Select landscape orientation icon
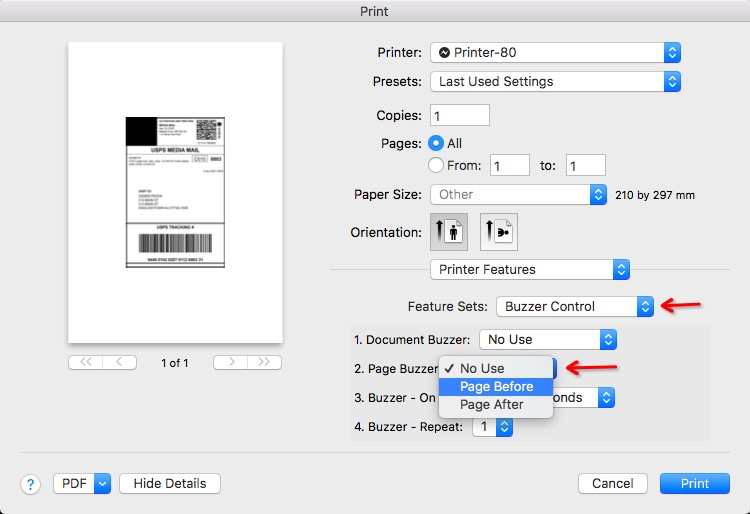Image resolution: width=750 pixels, height=514 pixels. [498, 233]
